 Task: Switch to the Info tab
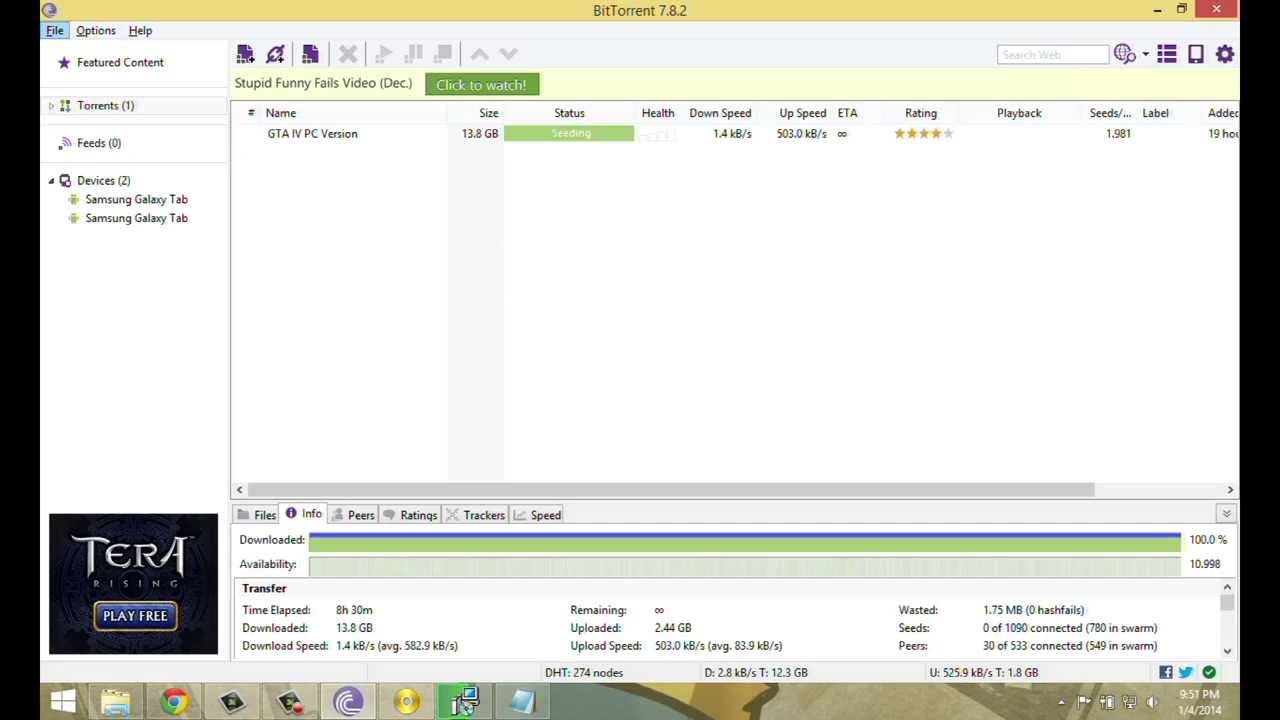pos(303,514)
